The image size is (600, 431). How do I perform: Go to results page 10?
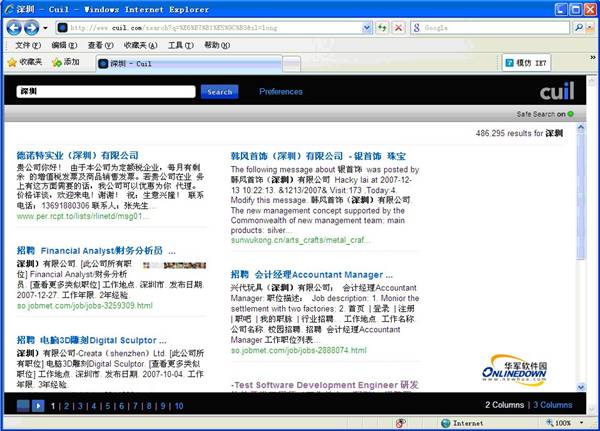179,406
